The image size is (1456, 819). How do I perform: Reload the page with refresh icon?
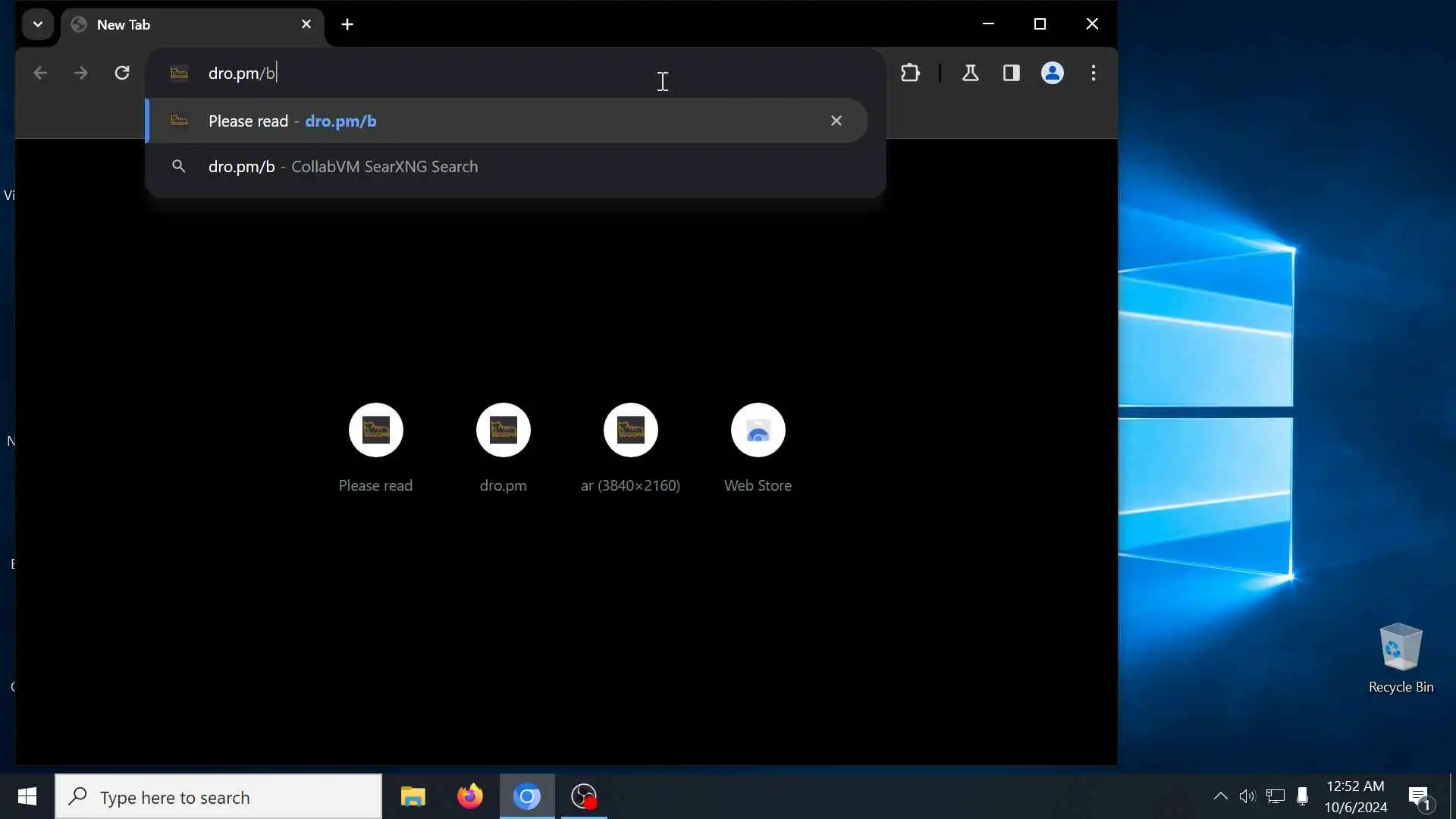point(122,73)
